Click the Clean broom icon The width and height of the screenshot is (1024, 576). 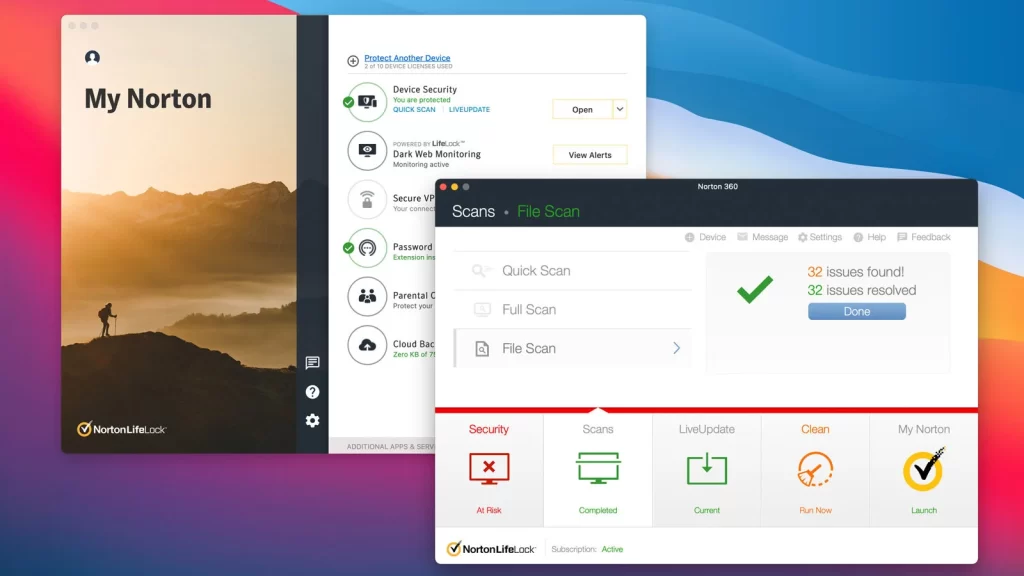click(815, 469)
